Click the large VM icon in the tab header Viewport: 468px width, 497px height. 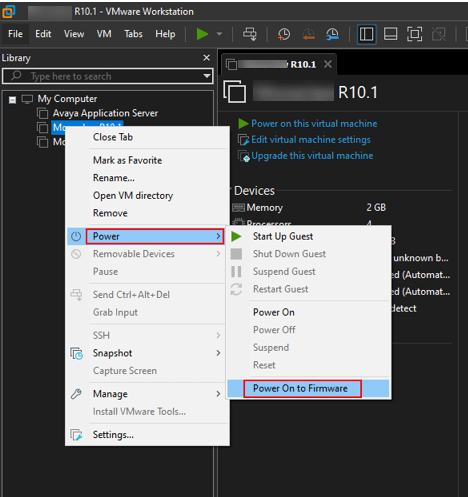point(235,92)
